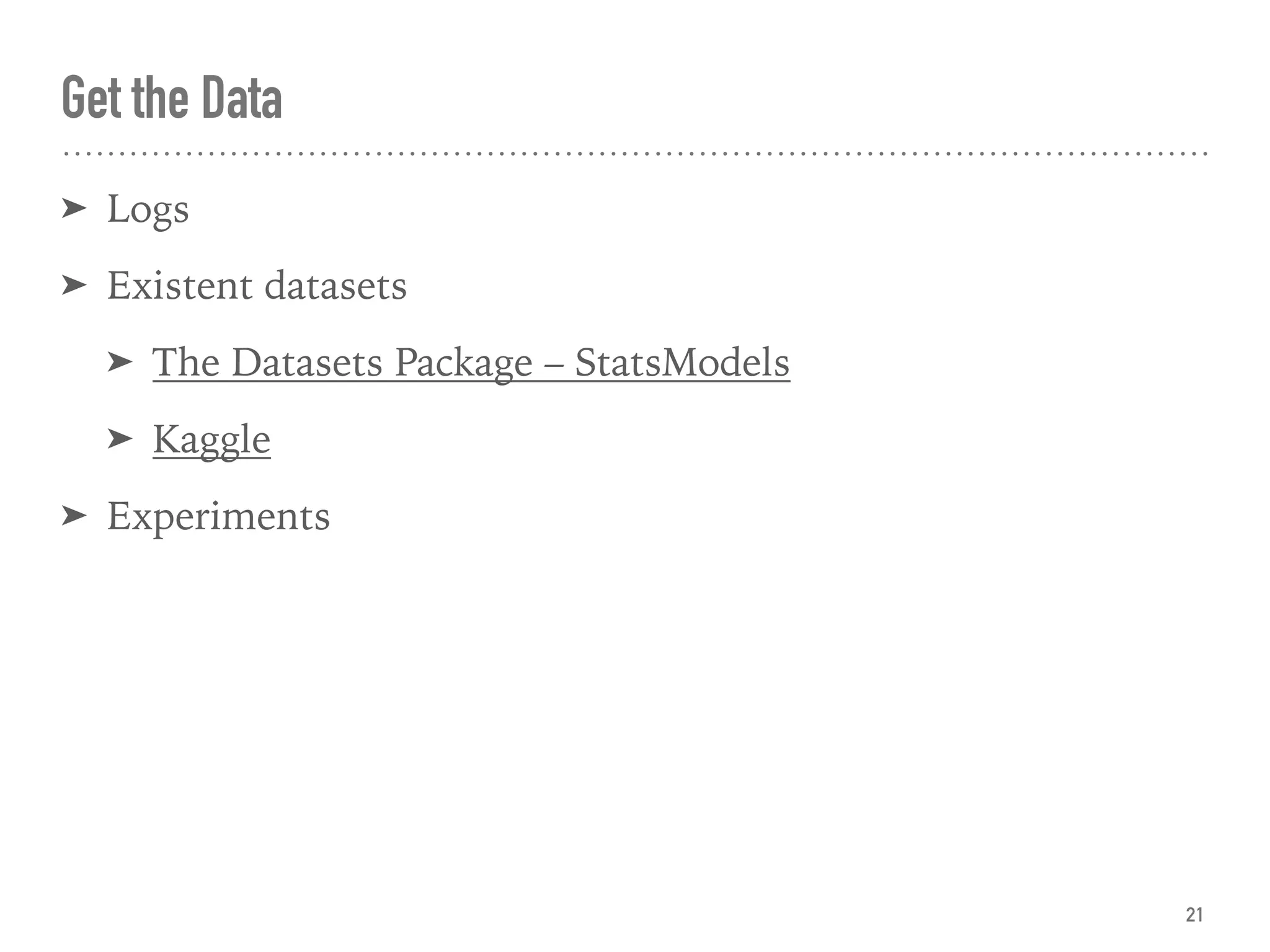The image size is (1270, 952).
Task: Click the en dash before StatsModels
Action: tap(554, 366)
